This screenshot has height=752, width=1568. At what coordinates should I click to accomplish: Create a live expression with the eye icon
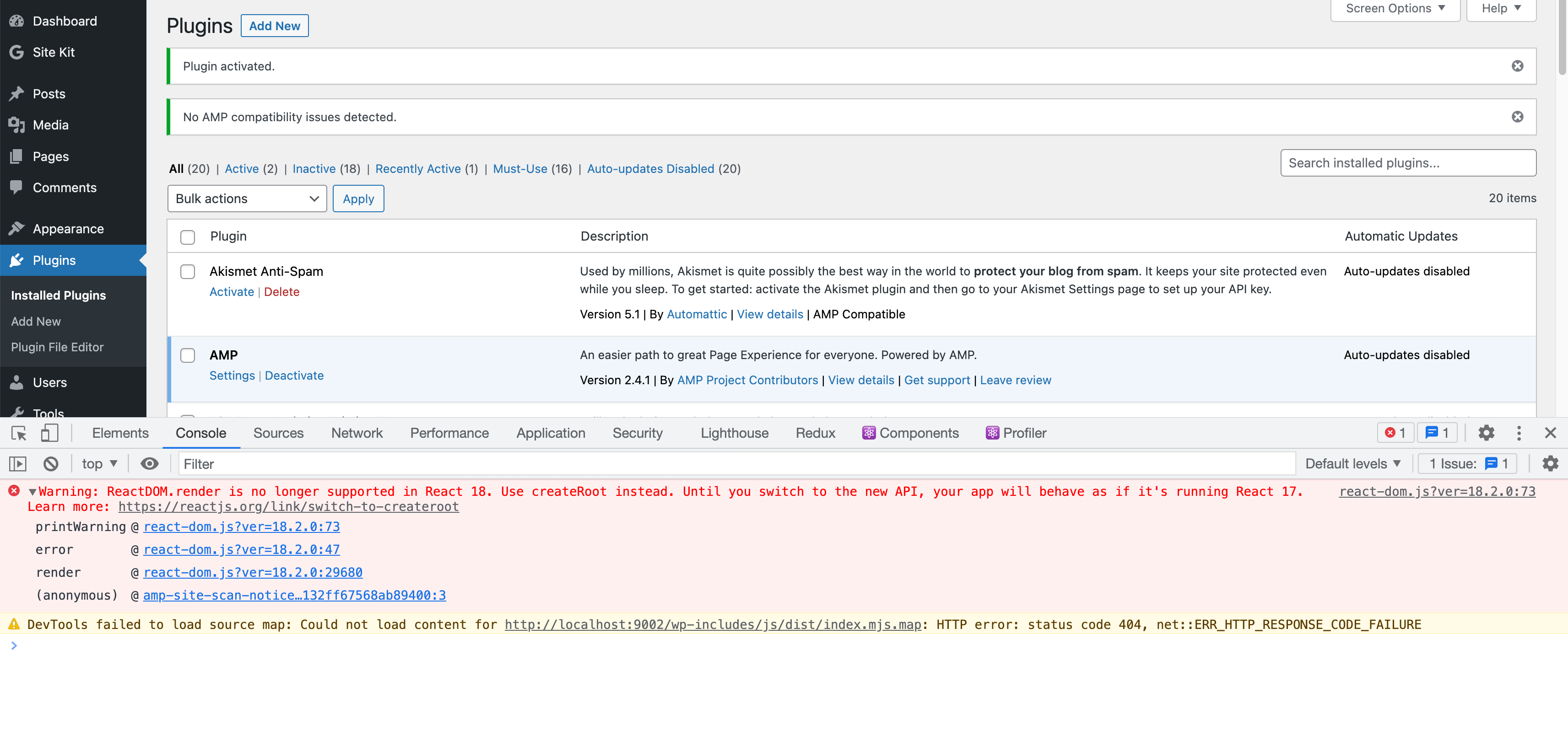(149, 463)
